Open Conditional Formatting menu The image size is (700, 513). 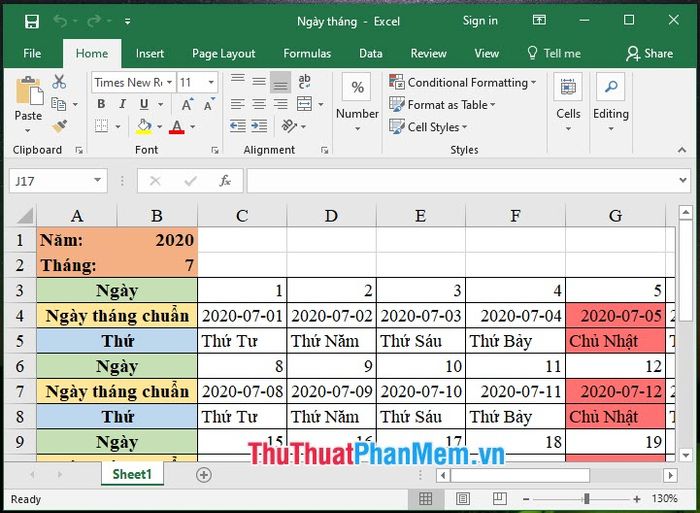pyautogui.click(x=462, y=82)
